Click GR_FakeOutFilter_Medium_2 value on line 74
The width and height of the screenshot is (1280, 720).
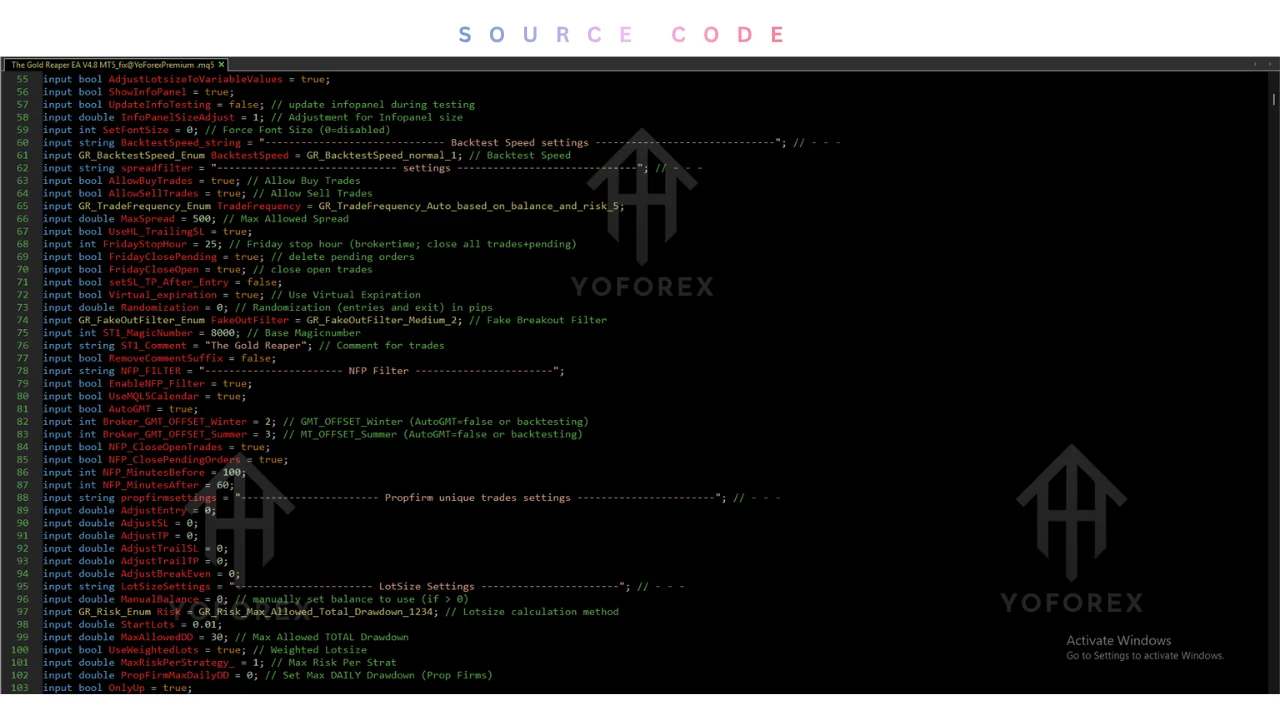[383, 320]
